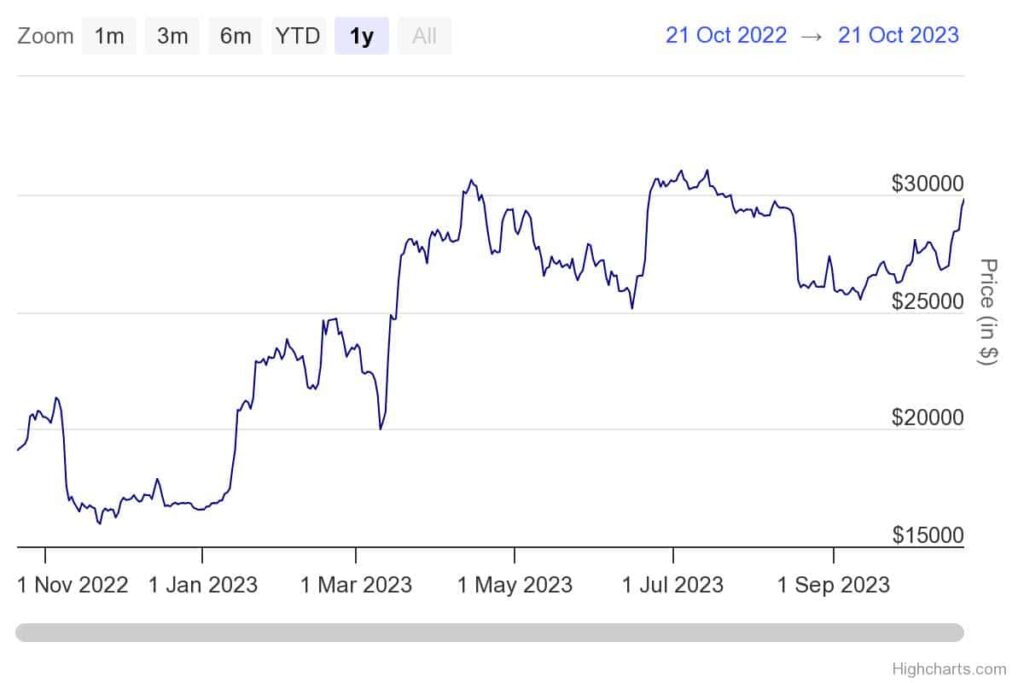The width and height of the screenshot is (1024, 683).
Task: Click the 1 Sep 2023 axis label
Action: pos(833,585)
